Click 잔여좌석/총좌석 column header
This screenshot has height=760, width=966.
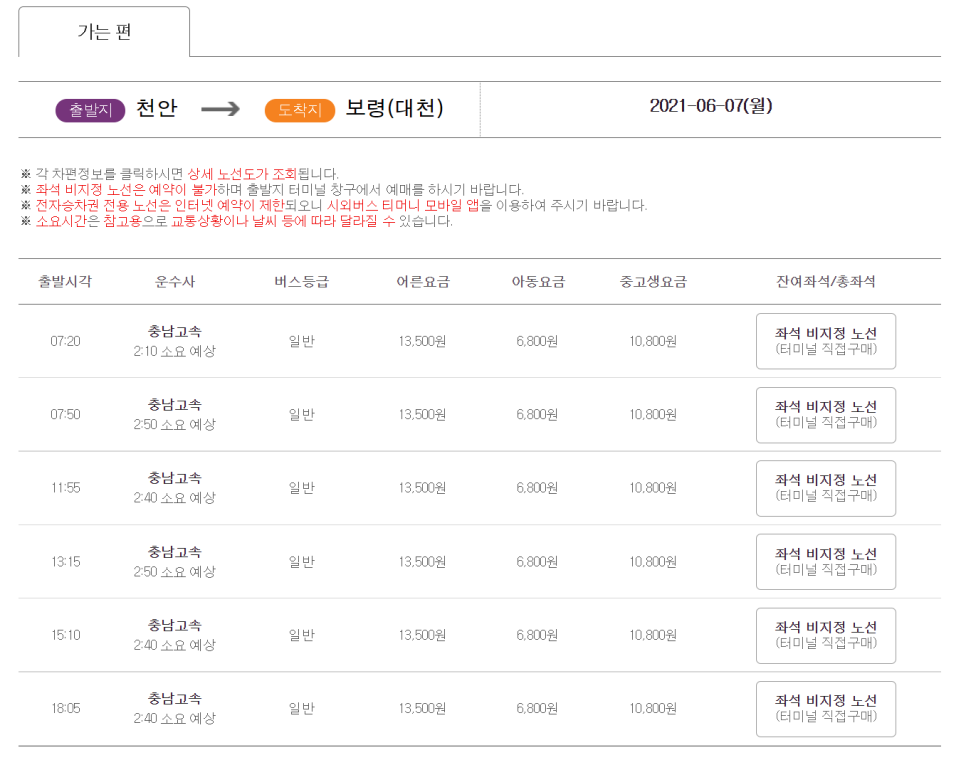(x=826, y=281)
